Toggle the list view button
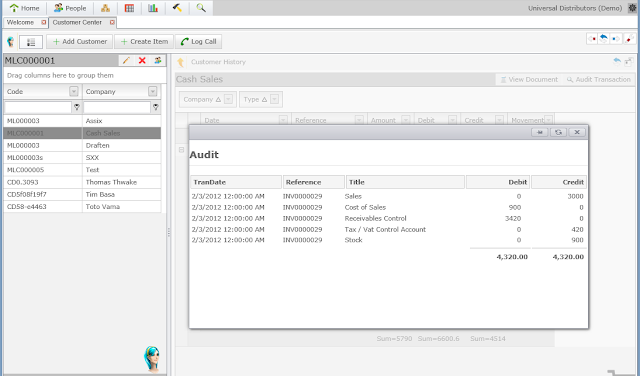The height and width of the screenshot is (376, 640). pyautogui.click(x=31, y=42)
